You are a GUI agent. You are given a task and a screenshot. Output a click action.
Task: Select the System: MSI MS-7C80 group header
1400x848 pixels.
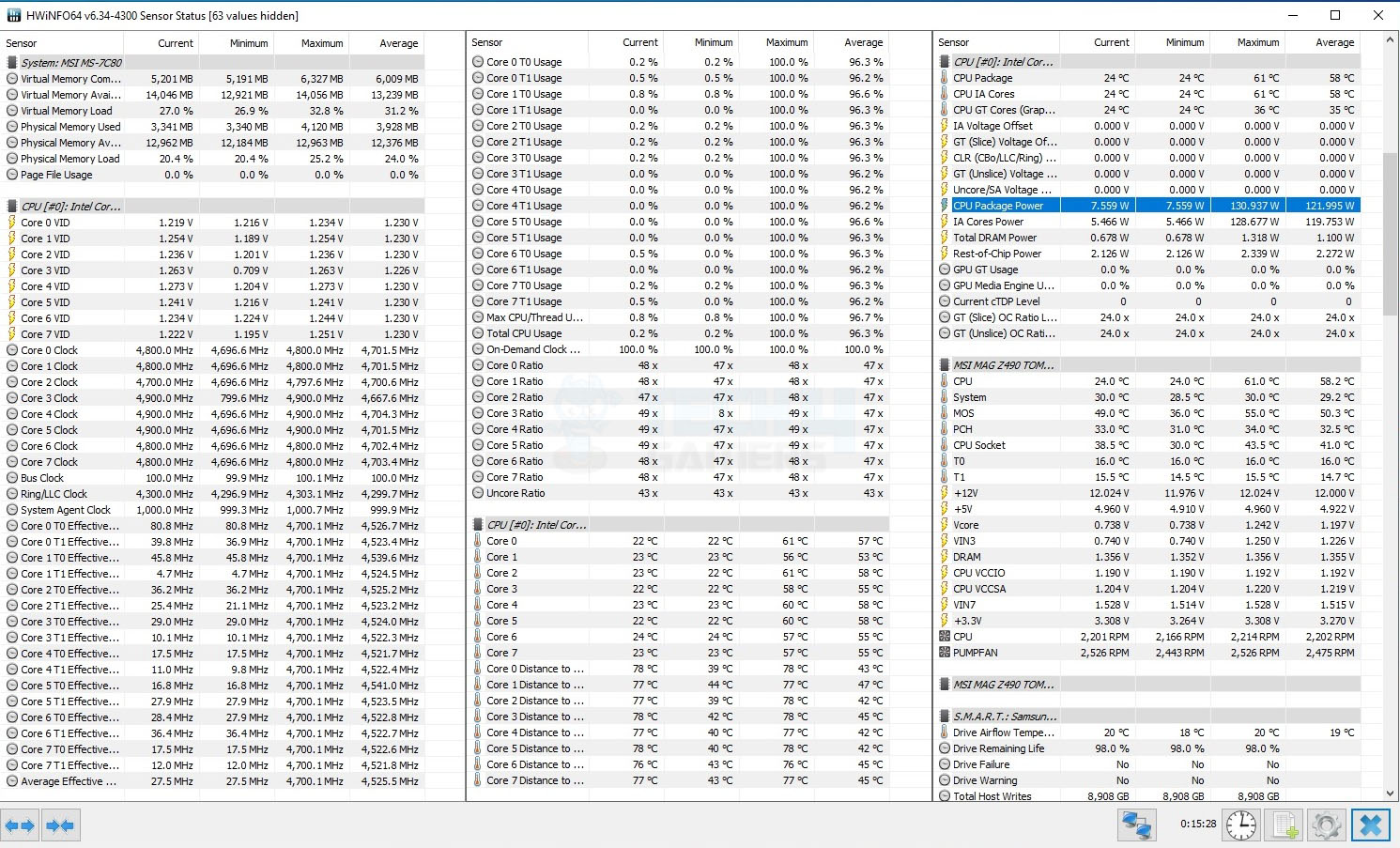pos(213,63)
